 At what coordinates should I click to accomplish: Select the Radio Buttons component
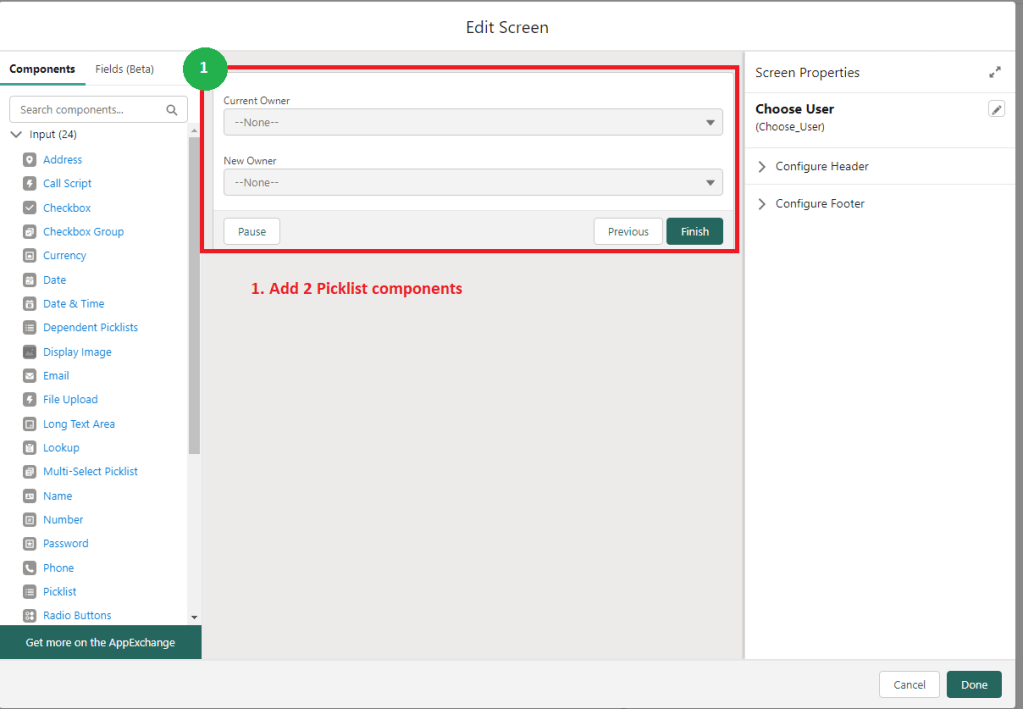pos(77,616)
